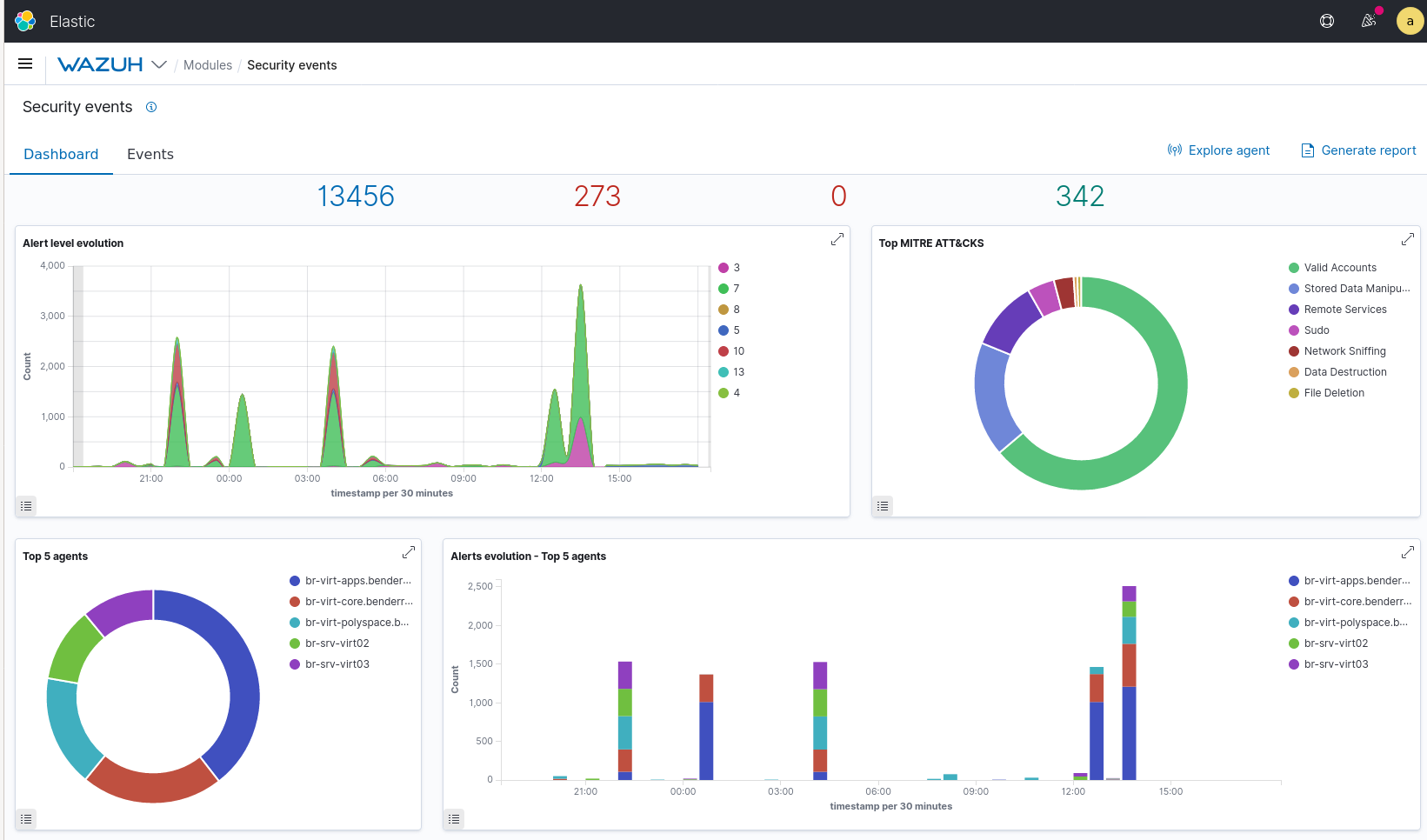This screenshot has width=1427, height=840.
Task: Expand the Wazuh dropdown chevron
Action: tap(159, 65)
